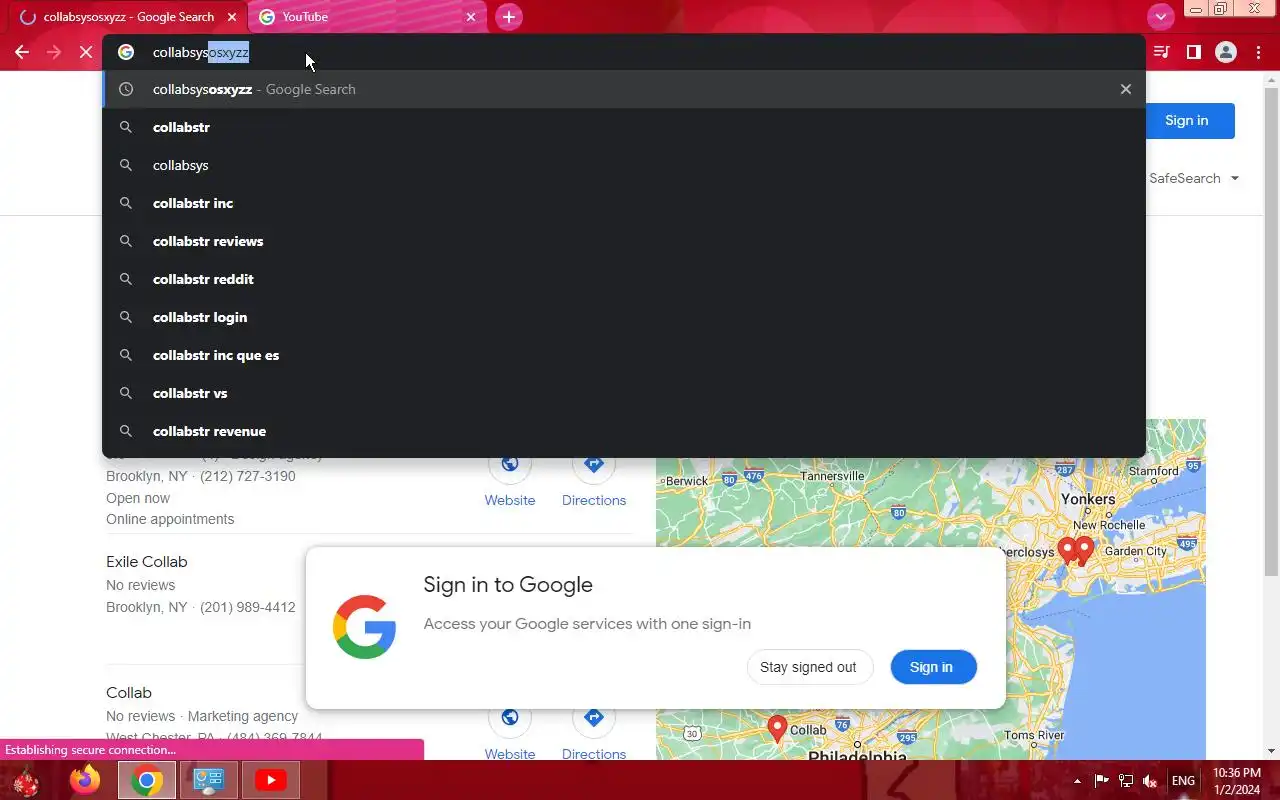Open Website link for the Brooklyn (212) listing
The width and height of the screenshot is (1280, 800).
(x=510, y=482)
